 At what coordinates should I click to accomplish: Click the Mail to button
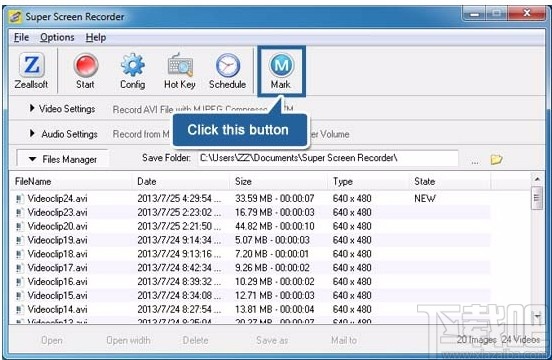pos(344,340)
